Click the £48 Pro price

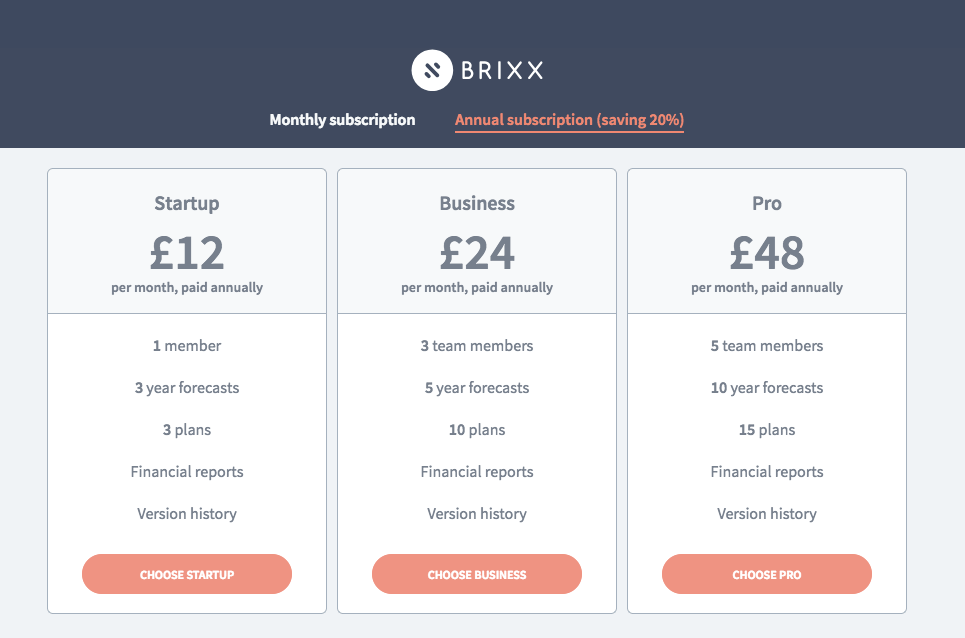click(x=767, y=253)
